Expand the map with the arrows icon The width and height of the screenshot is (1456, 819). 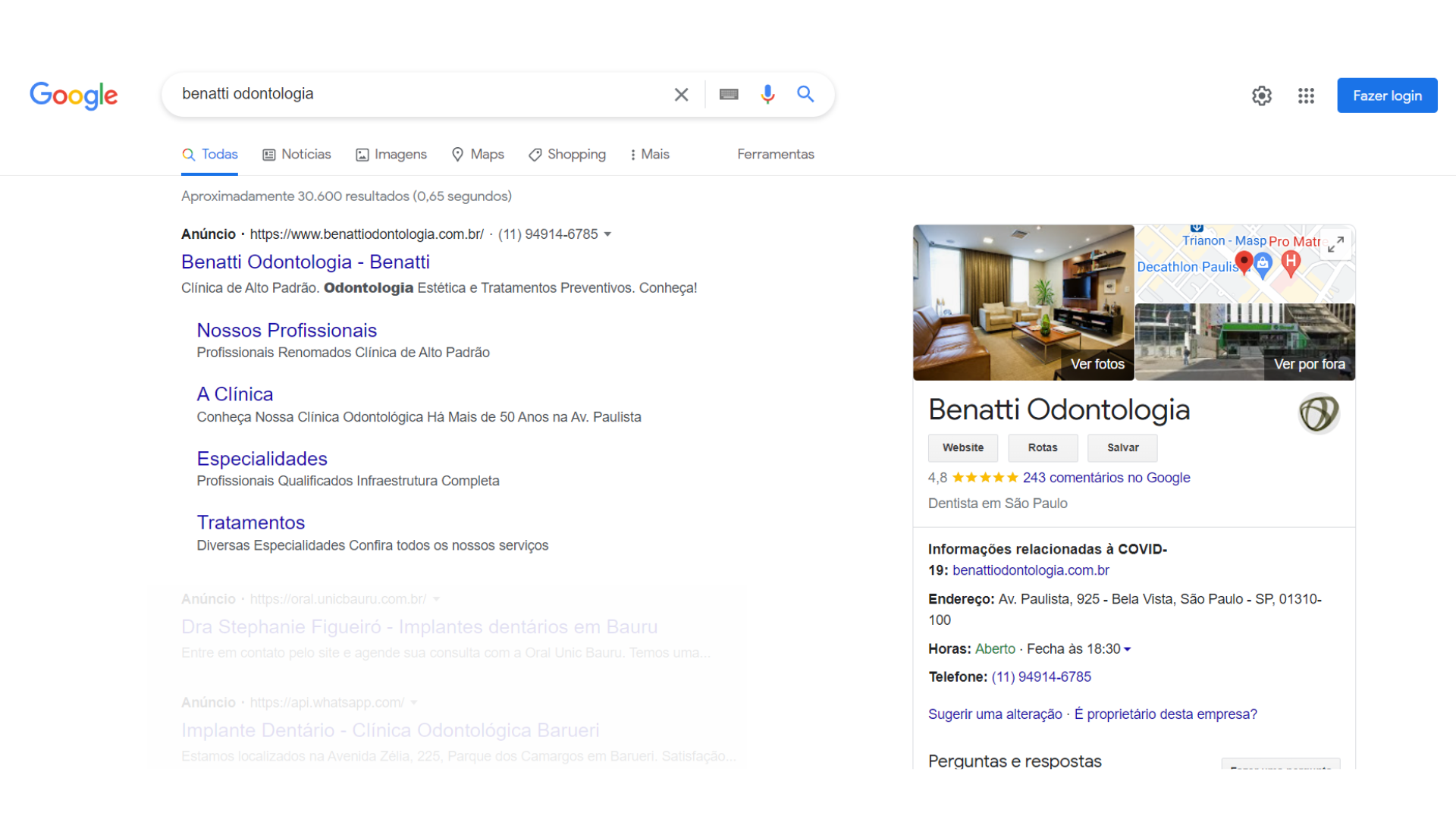click(1335, 244)
